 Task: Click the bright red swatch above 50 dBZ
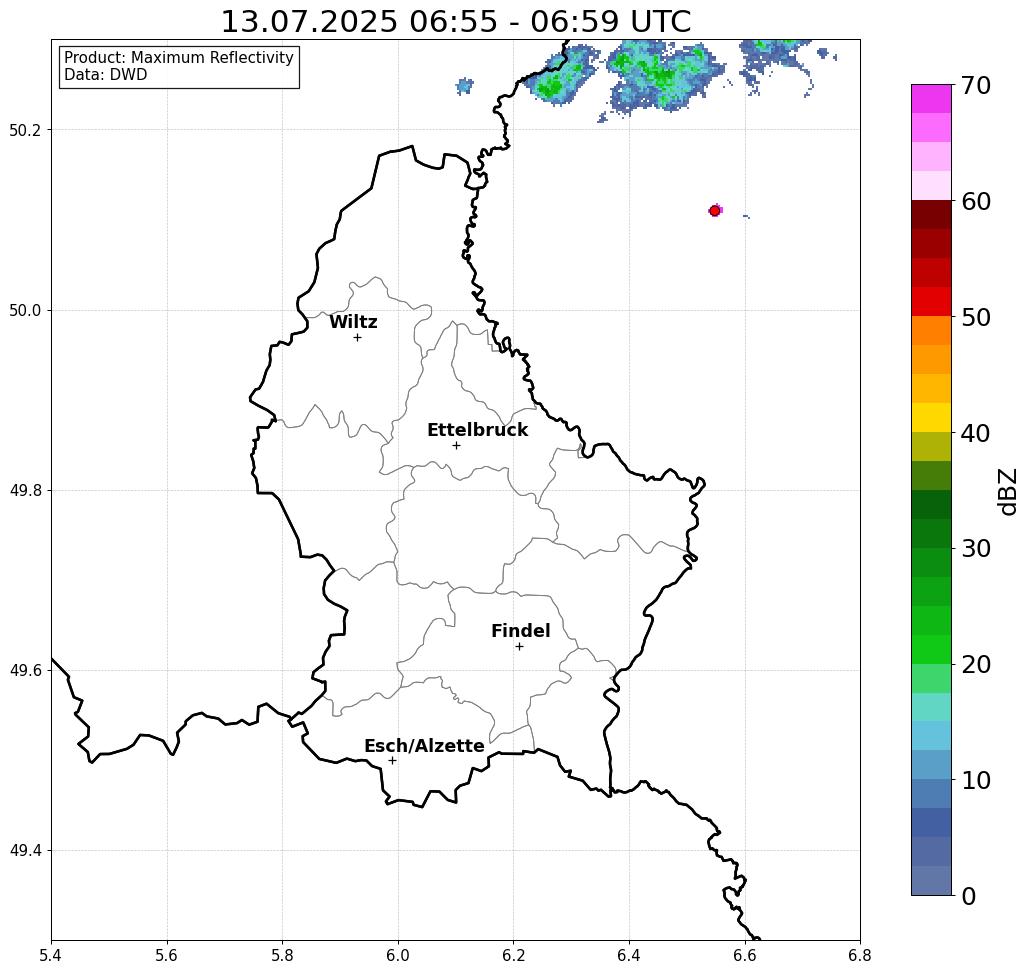pos(931,302)
